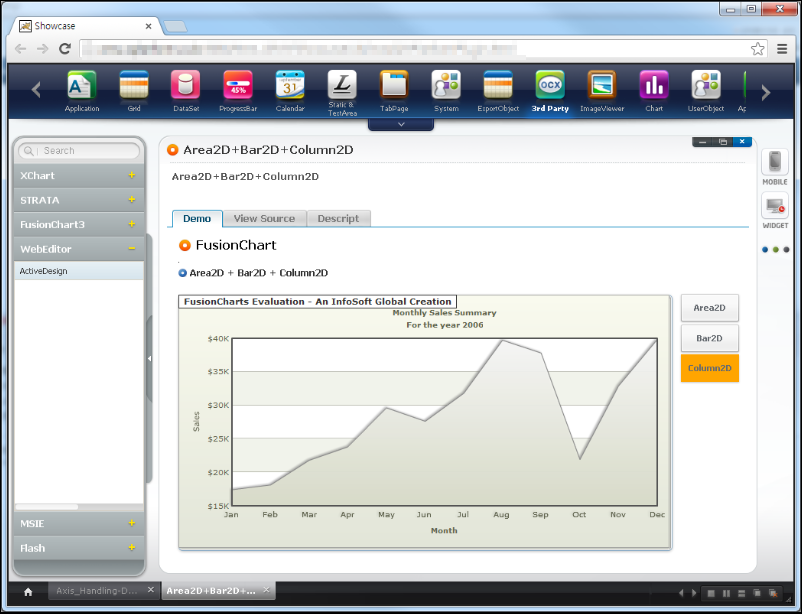The height and width of the screenshot is (614, 802).
Task: Click the Mobile preview icon
Action: click(775, 163)
